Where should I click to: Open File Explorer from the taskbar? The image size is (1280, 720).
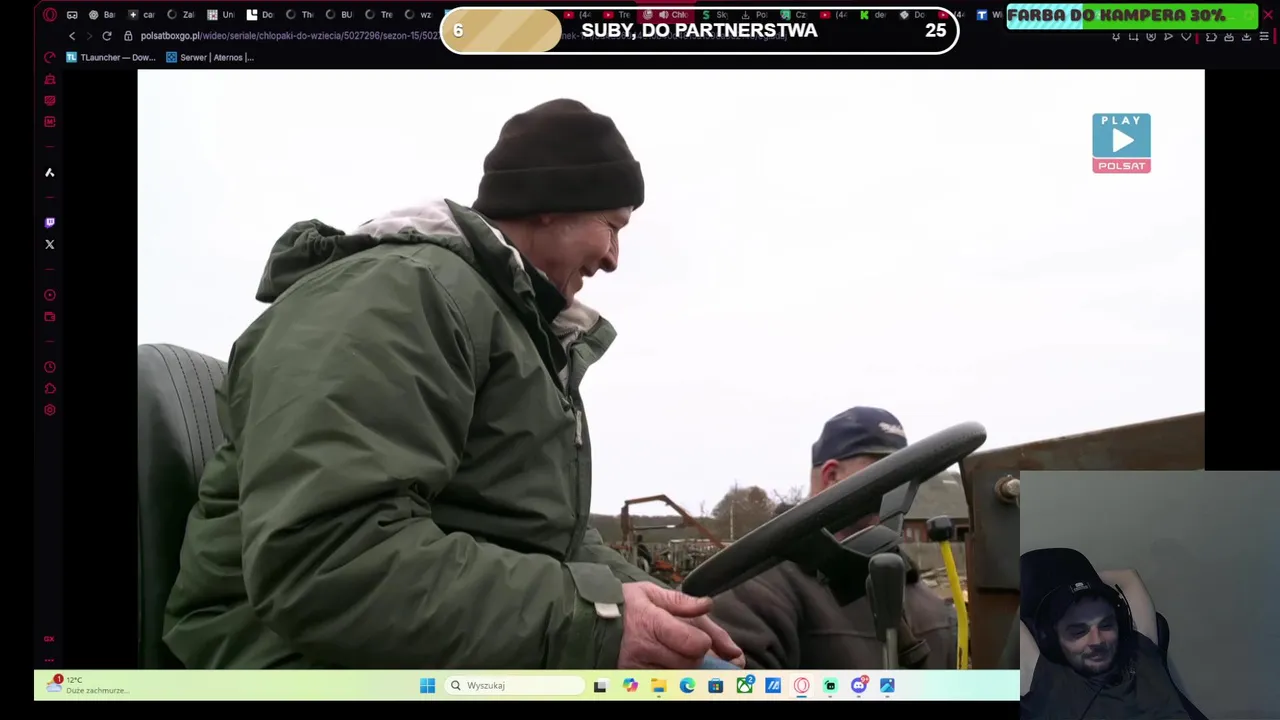click(x=658, y=685)
